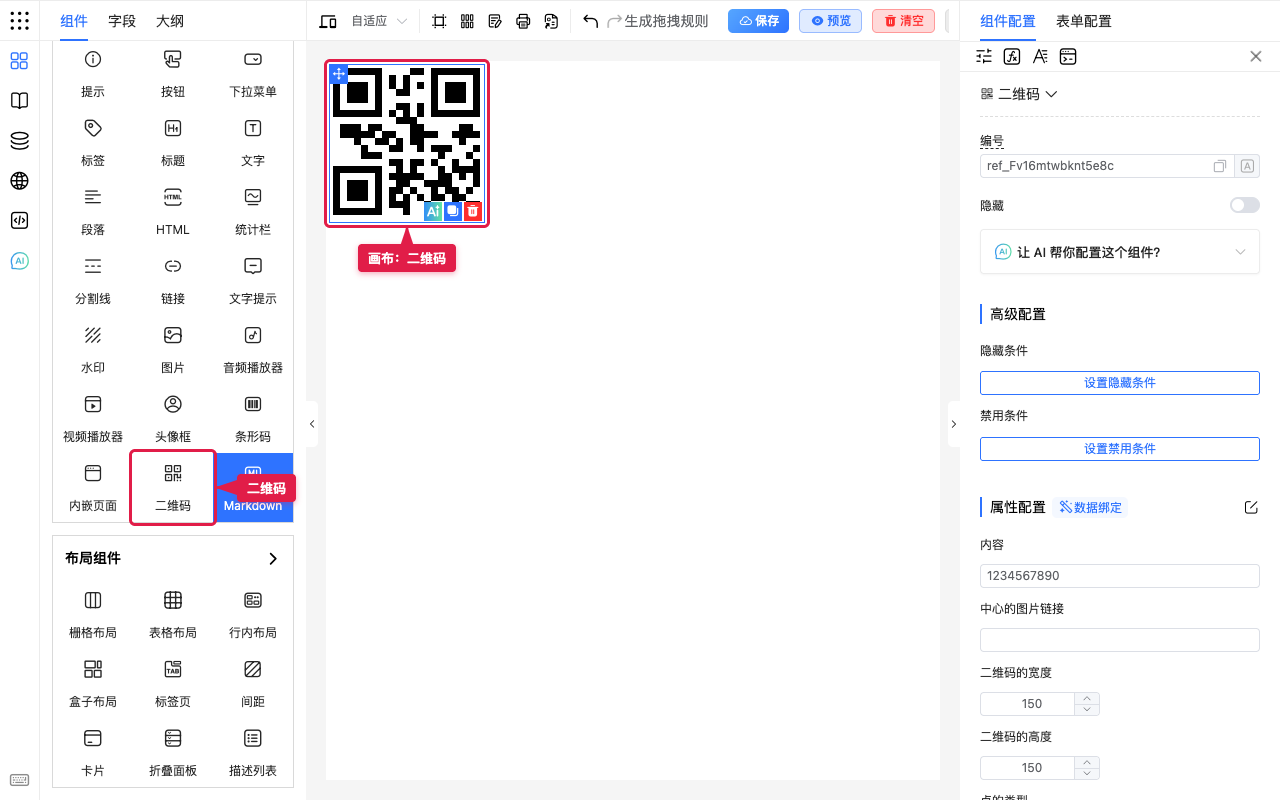This screenshot has height=800, width=1280.
Task: Copy the component ref ID
Action: (1220, 166)
